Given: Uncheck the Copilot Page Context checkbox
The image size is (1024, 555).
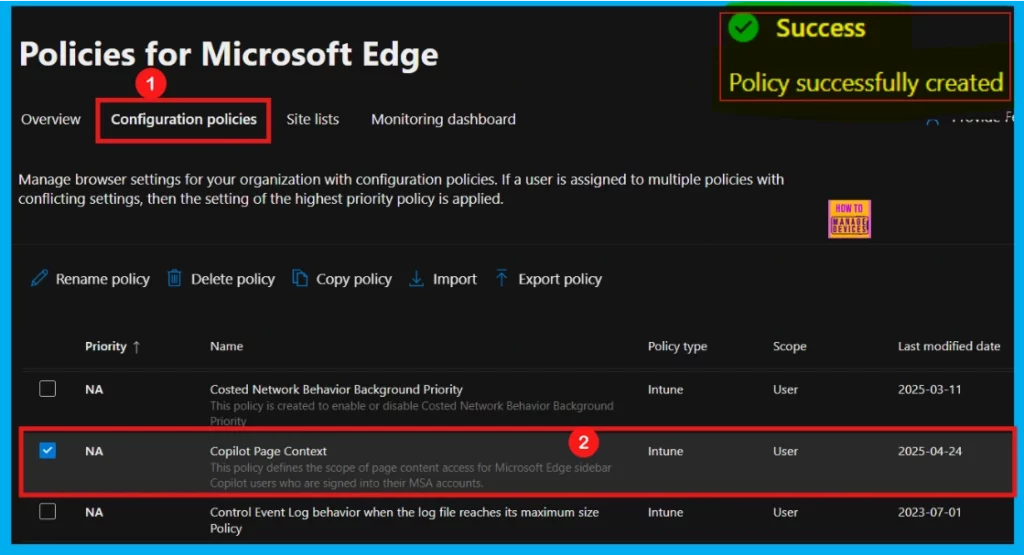Looking at the screenshot, I should point(47,451).
